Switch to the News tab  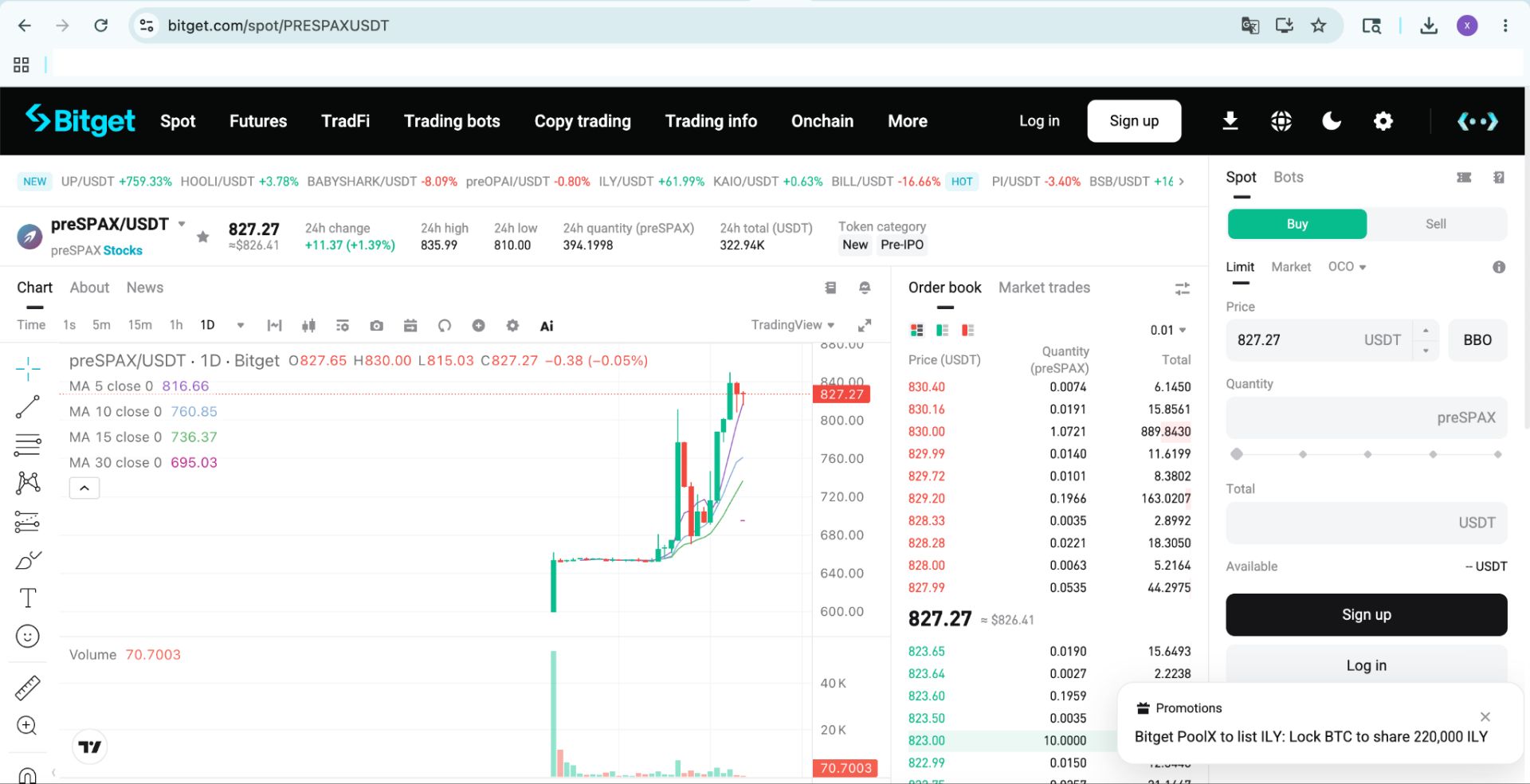tap(145, 288)
